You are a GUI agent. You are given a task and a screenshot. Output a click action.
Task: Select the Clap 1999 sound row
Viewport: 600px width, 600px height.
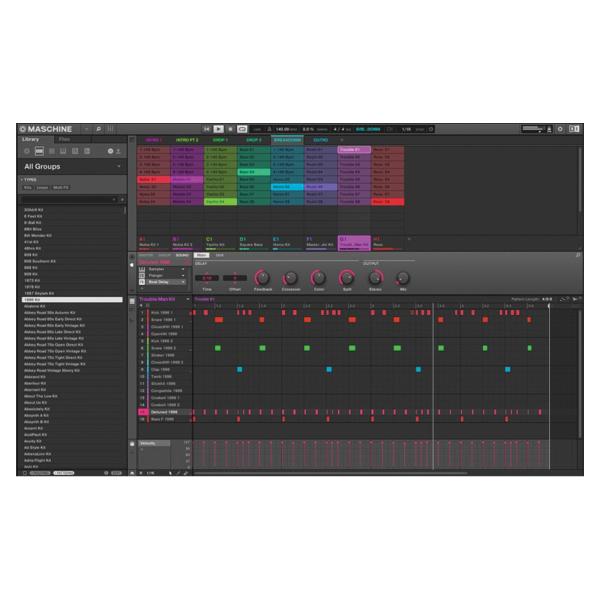[x=165, y=369]
